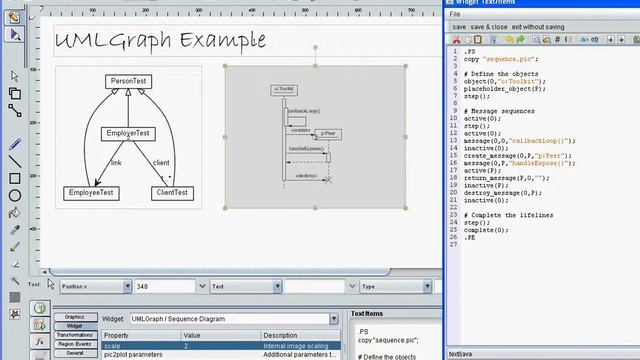Select the overlapping squares copy tool

(15, 93)
